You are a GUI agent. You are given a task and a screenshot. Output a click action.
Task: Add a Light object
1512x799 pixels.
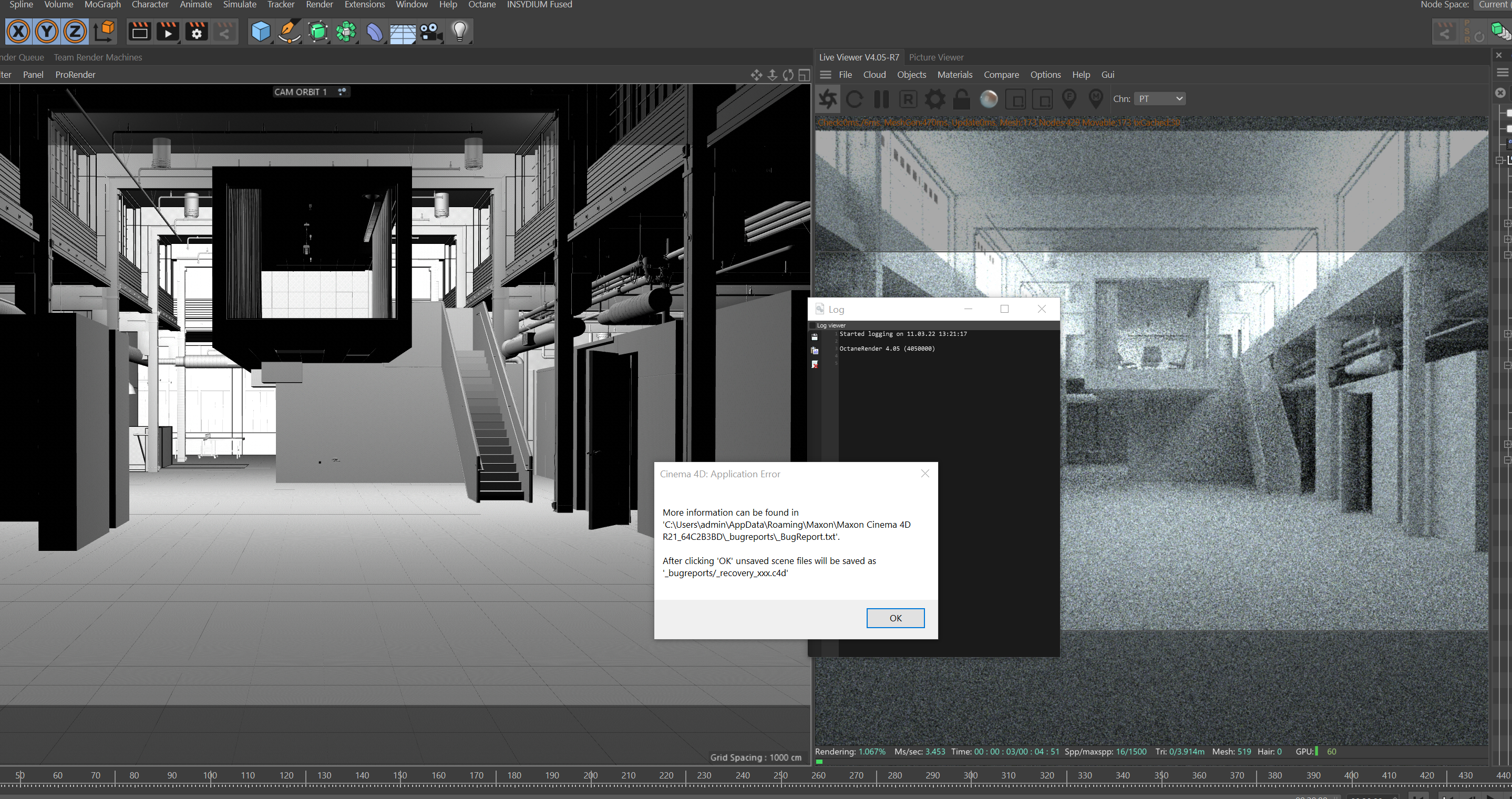tap(459, 32)
